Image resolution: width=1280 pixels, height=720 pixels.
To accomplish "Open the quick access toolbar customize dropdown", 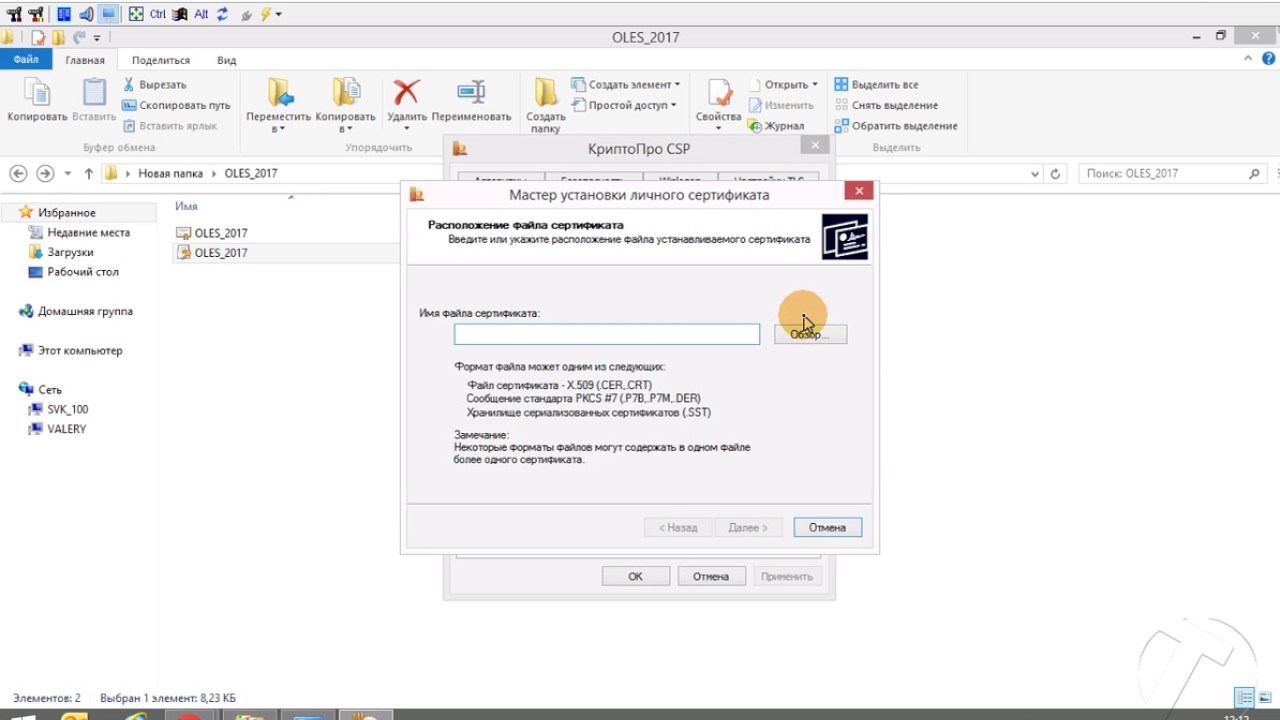I will click(x=97, y=38).
